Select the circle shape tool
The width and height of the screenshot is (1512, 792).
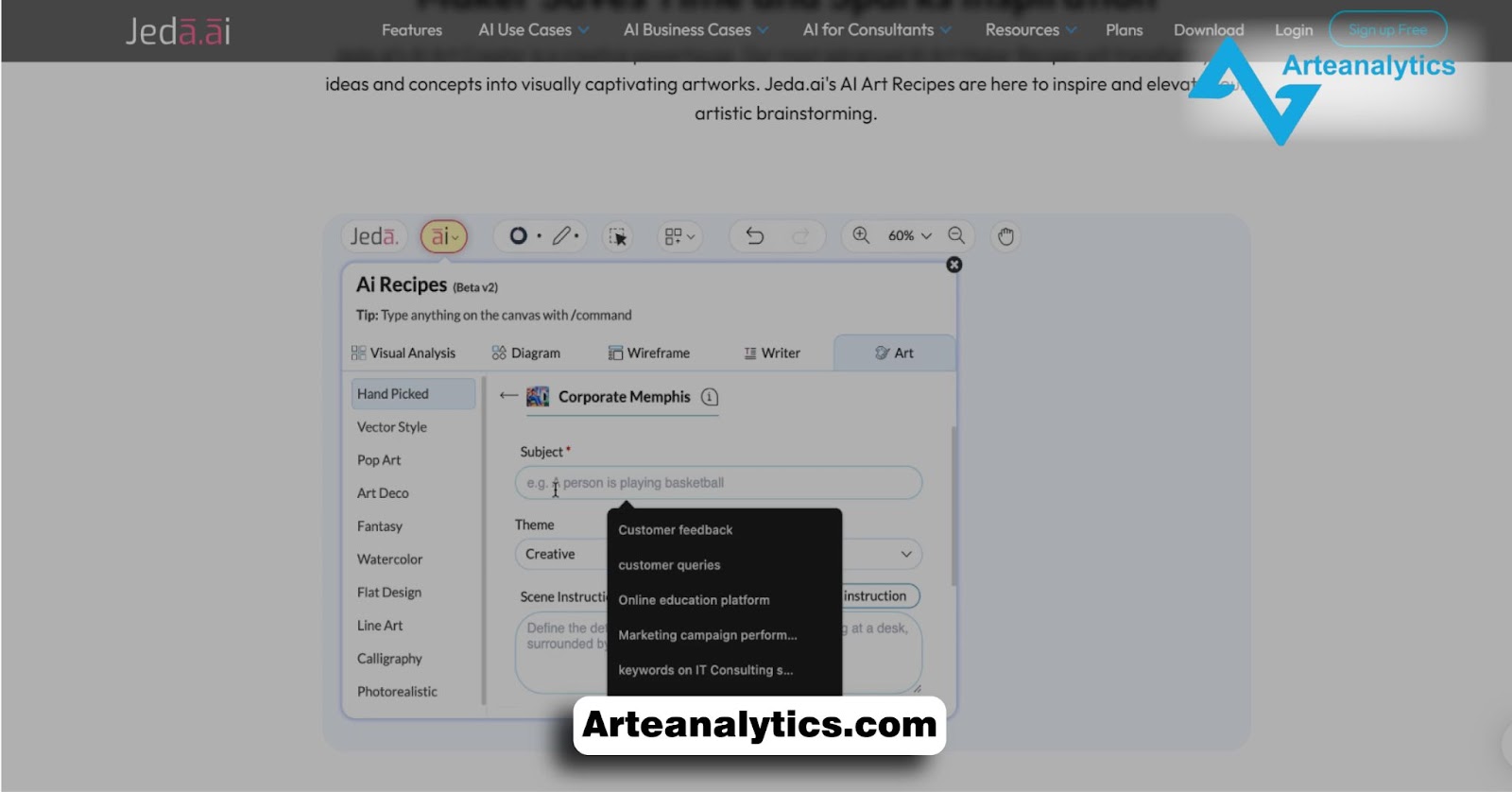coord(518,235)
